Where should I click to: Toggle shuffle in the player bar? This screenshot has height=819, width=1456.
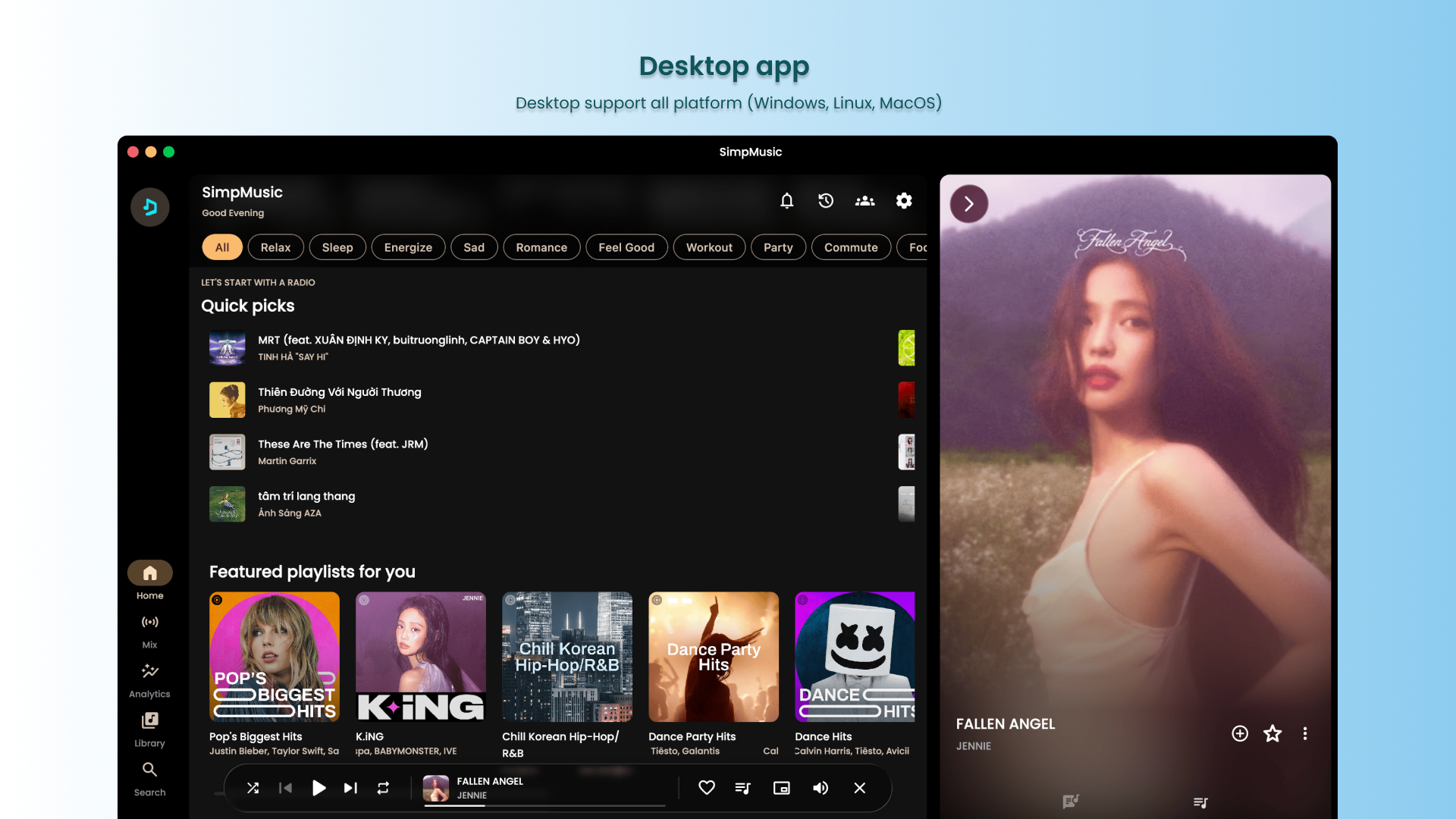click(253, 788)
